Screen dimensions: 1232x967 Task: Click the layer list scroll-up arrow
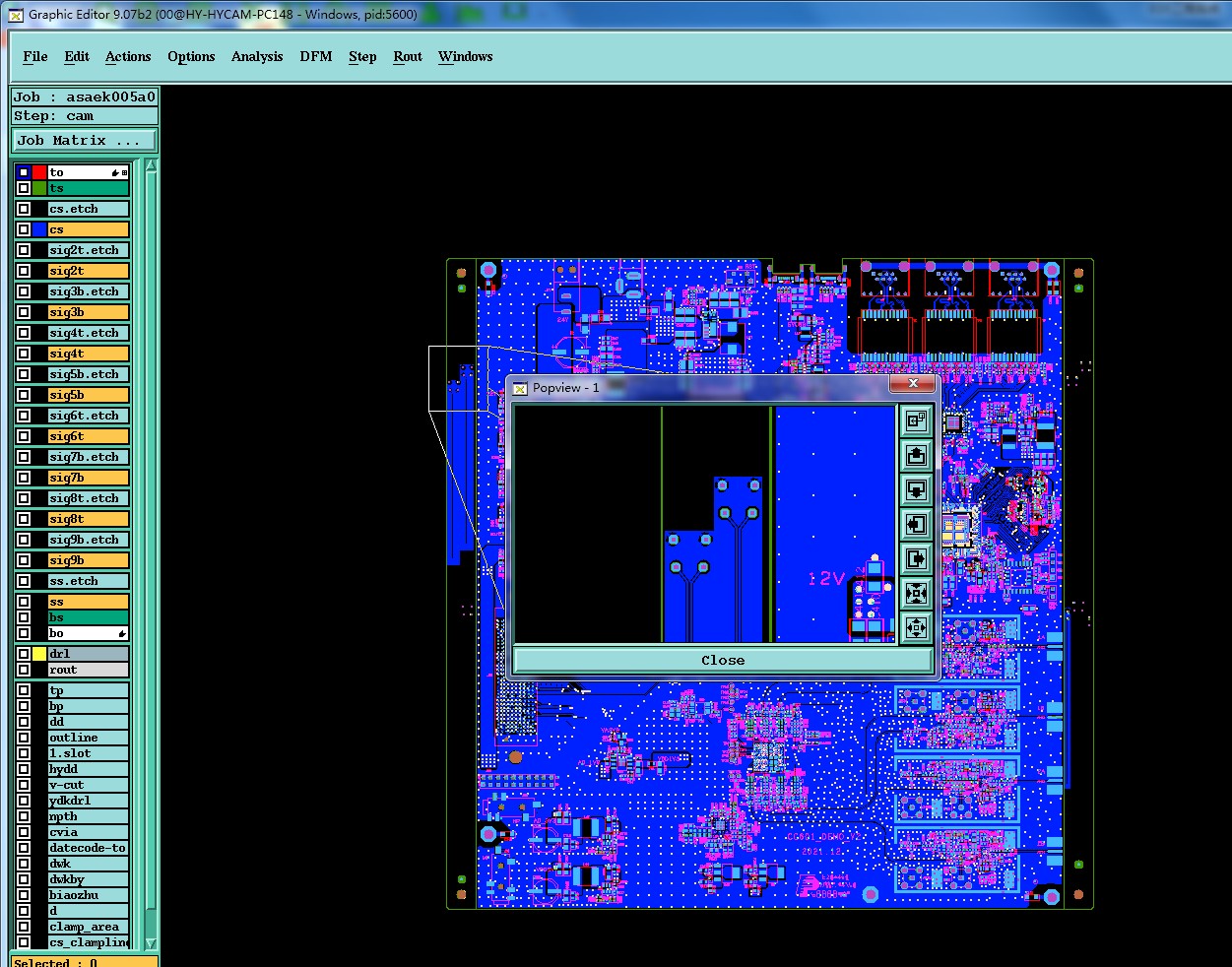[x=151, y=166]
